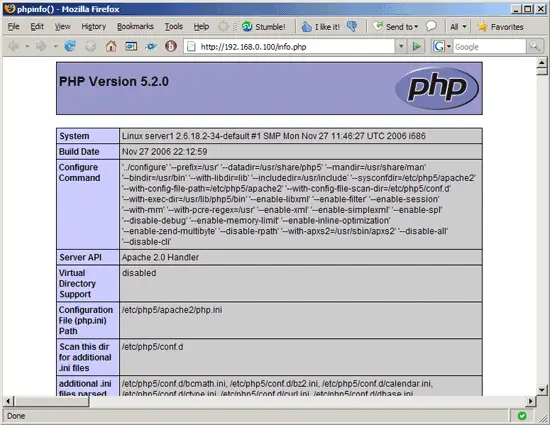Viewport: 550px width, 425px height.
Task: Click 'Scan this dir for additional .ini files' label
Action: pyautogui.click(x=85, y=357)
